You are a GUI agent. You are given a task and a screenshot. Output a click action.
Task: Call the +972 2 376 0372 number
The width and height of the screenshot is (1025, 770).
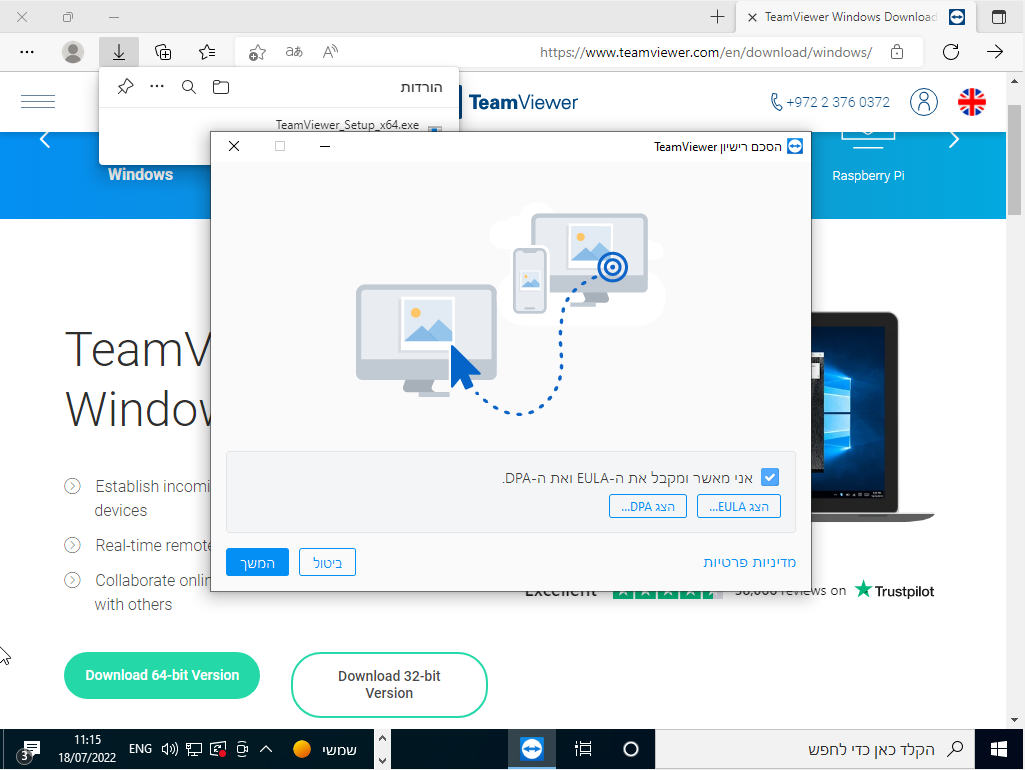click(x=830, y=102)
